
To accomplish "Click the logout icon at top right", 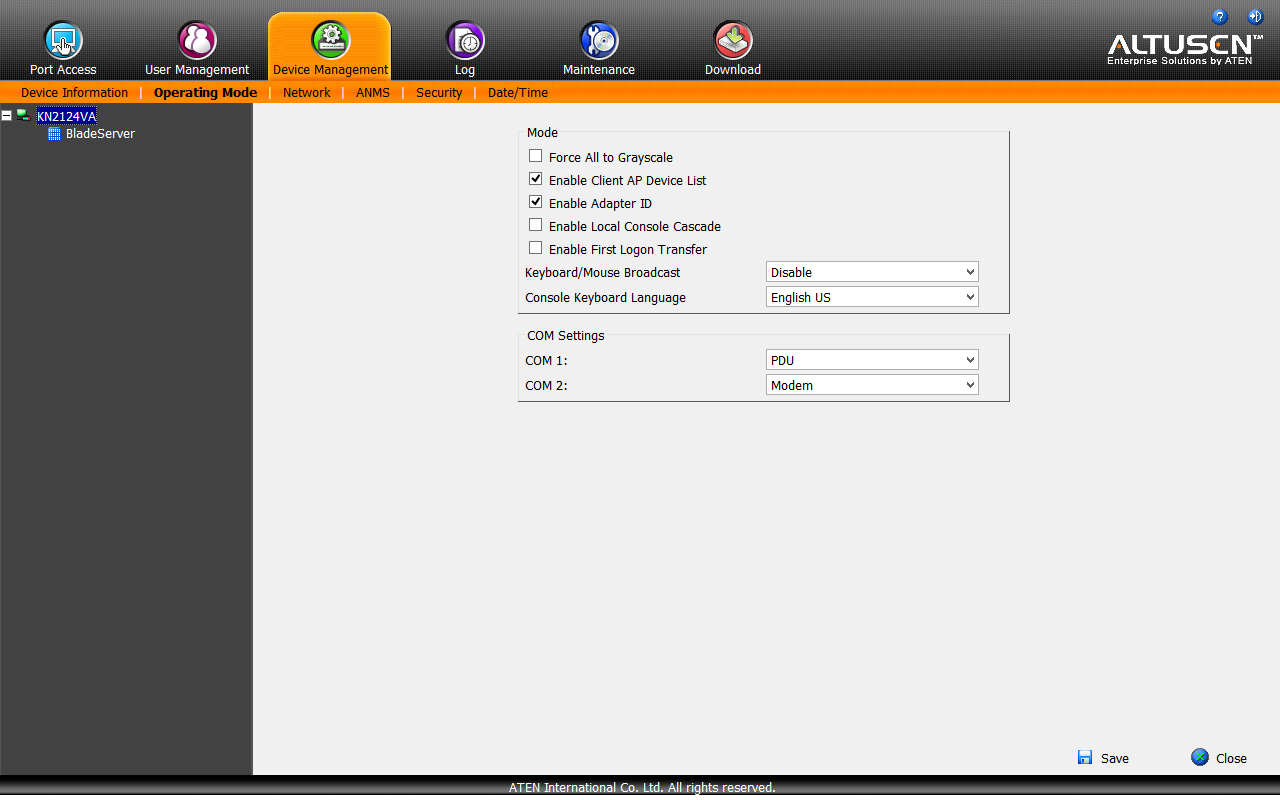I will [x=1255, y=16].
